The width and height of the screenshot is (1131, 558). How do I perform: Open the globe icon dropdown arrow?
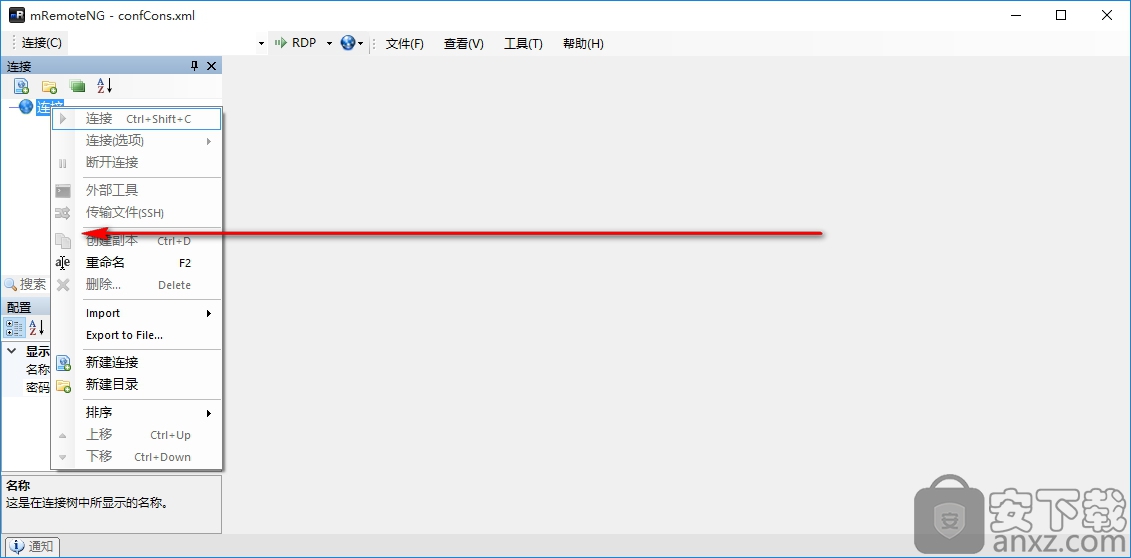(x=360, y=44)
